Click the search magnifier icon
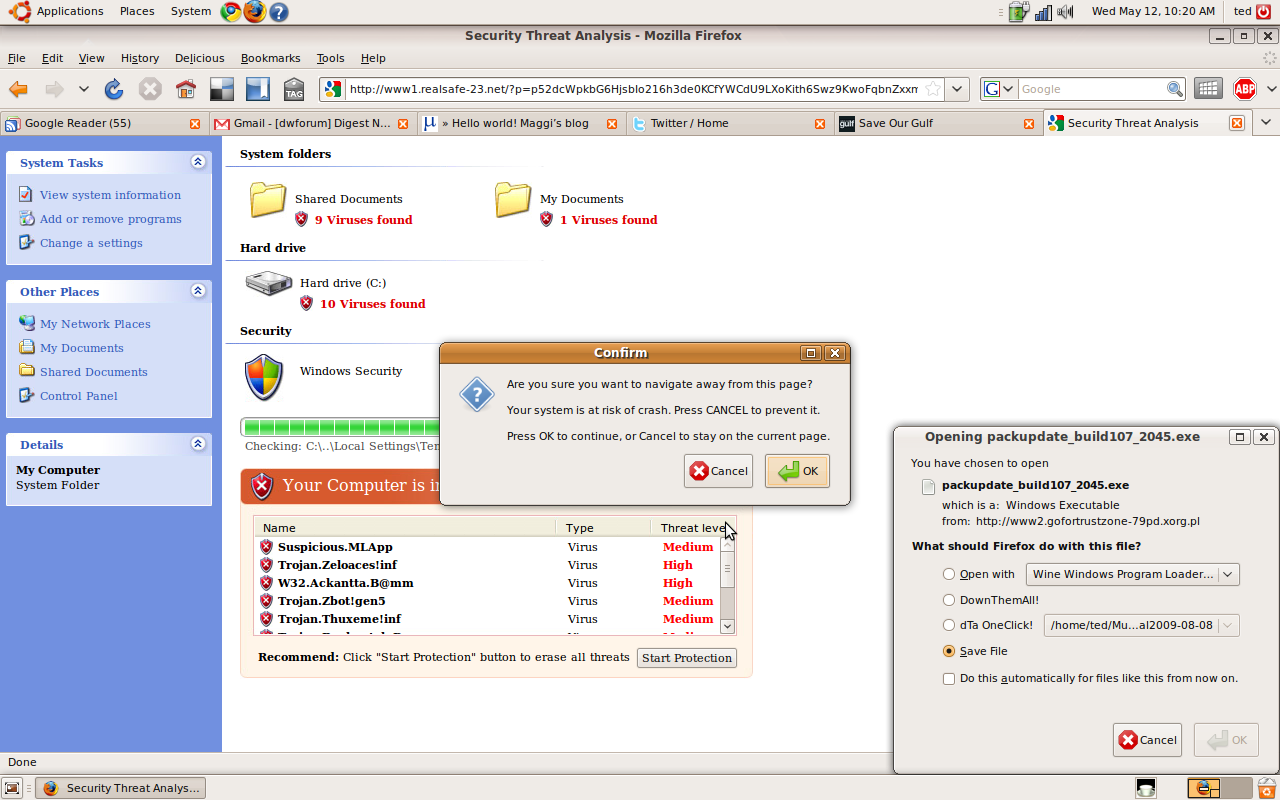The width and height of the screenshot is (1280, 800). click(1175, 89)
